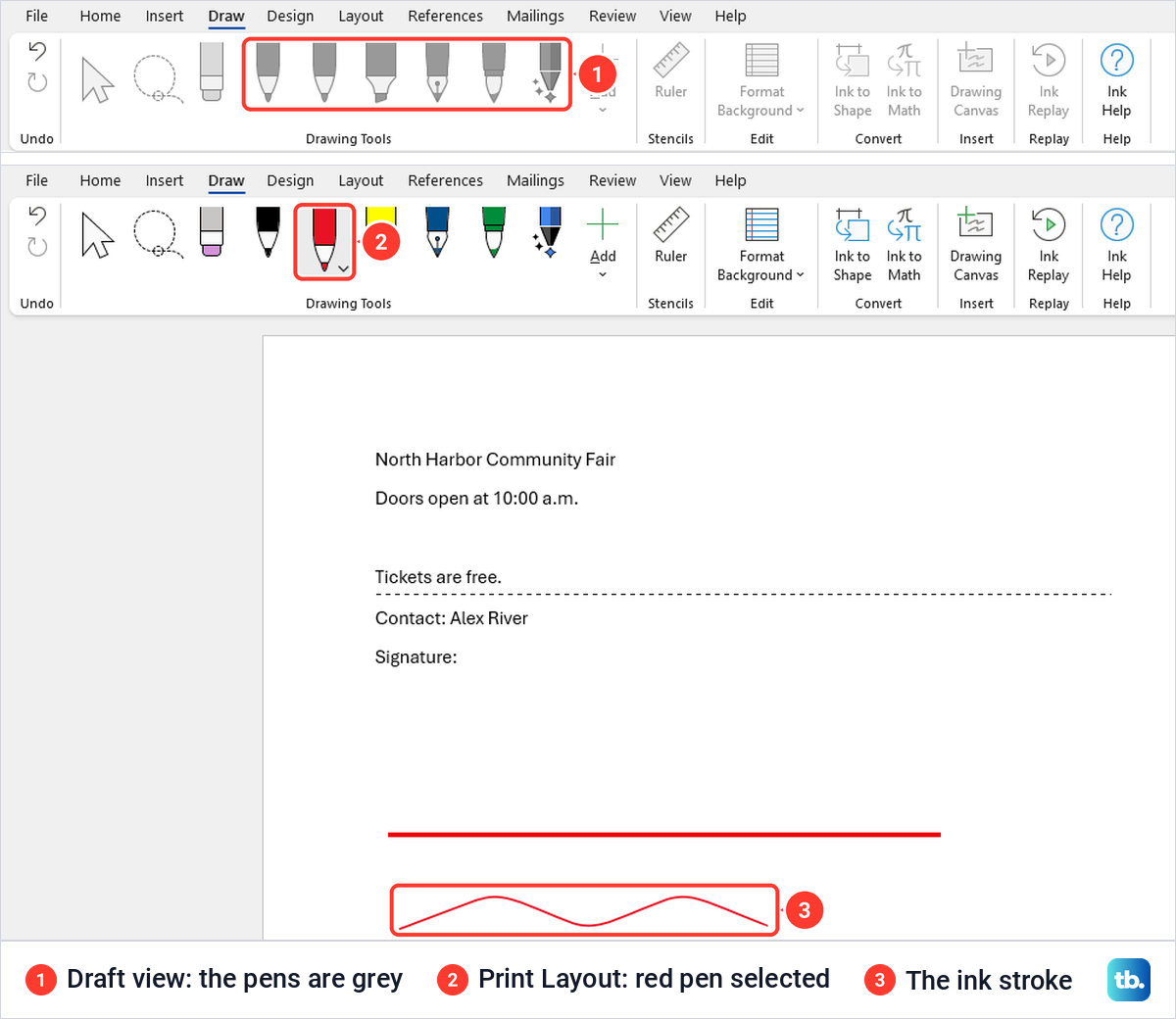The width and height of the screenshot is (1176, 1019).
Task: Select the red pen tool
Action: tap(323, 238)
